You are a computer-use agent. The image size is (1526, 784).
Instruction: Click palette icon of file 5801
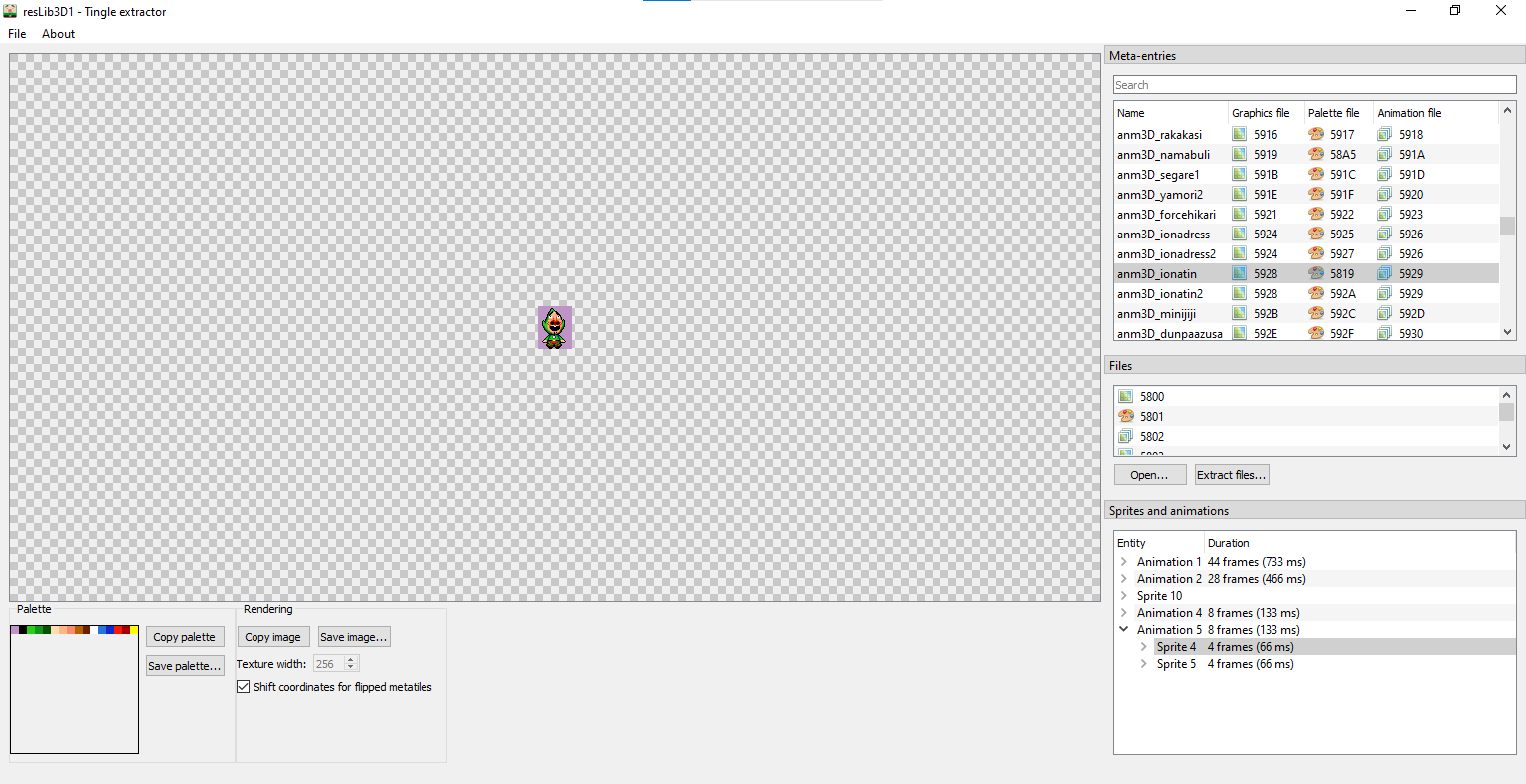tap(1125, 416)
